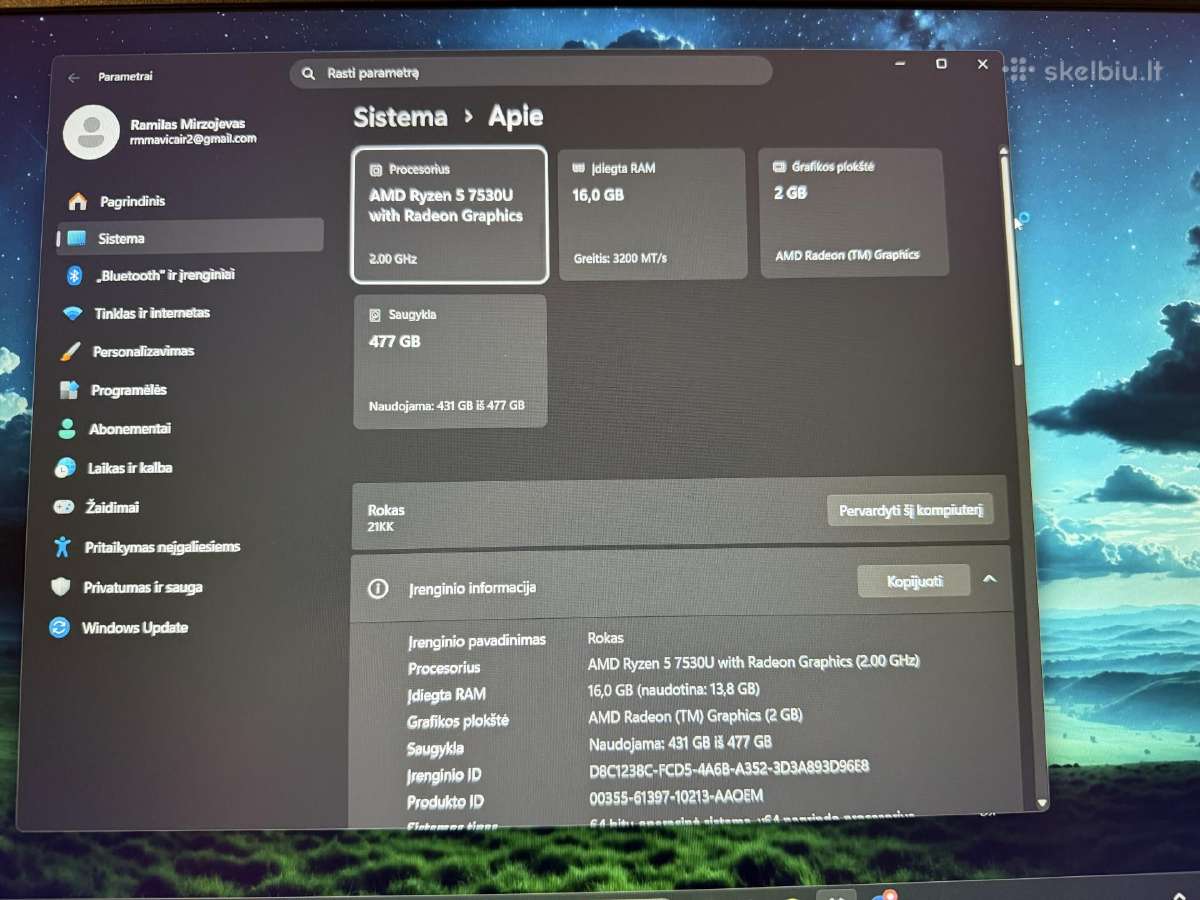
Task: Click the Privatumas shield icon
Action: [x=61, y=587]
